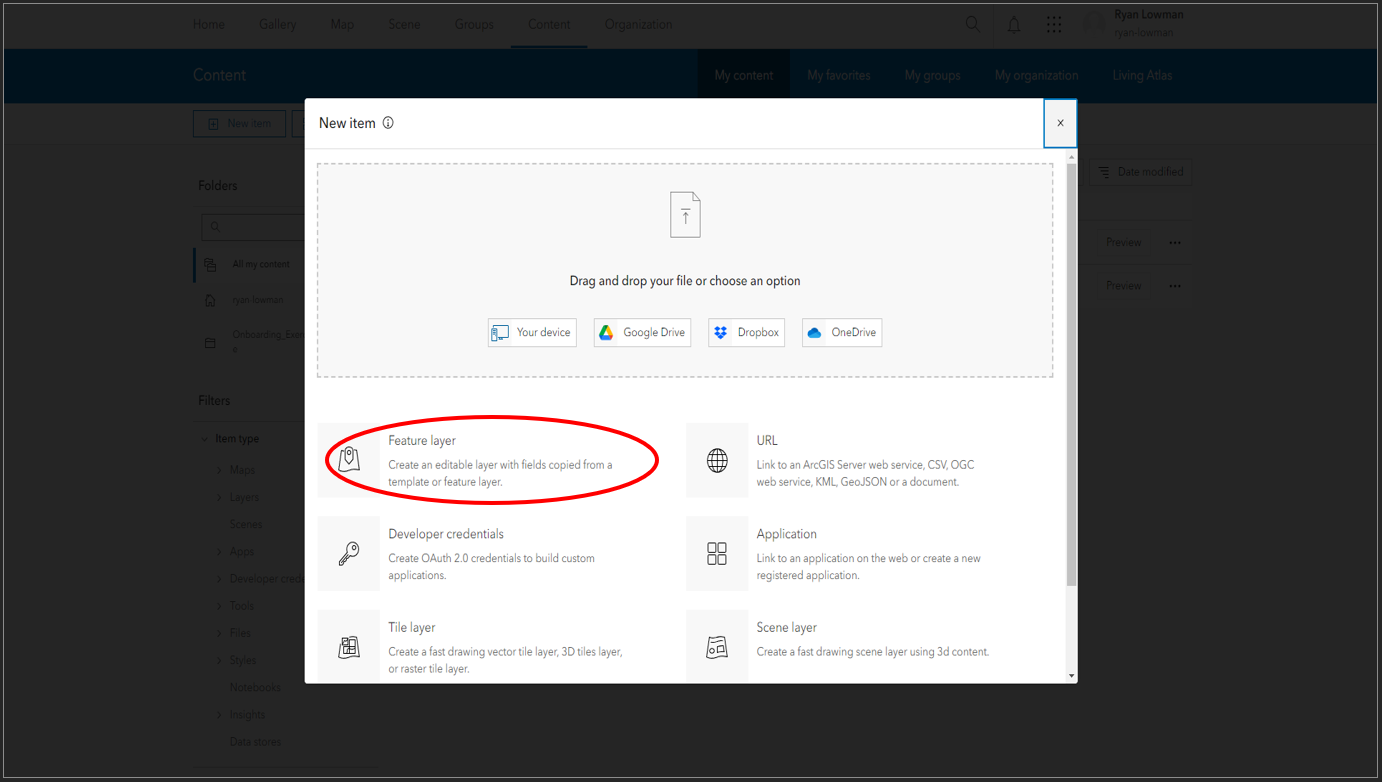Open the Date modified sort dropdown
Image resolution: width=1382 pixels, height=782 pixels.
[1139, 171]
